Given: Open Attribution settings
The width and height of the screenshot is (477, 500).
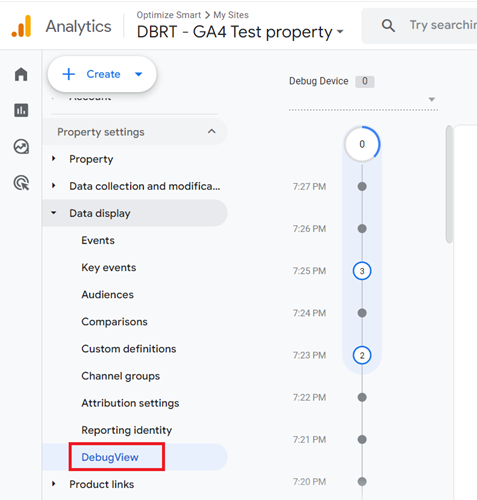Looking at the screenshot, I should click(x=130, y=403).
